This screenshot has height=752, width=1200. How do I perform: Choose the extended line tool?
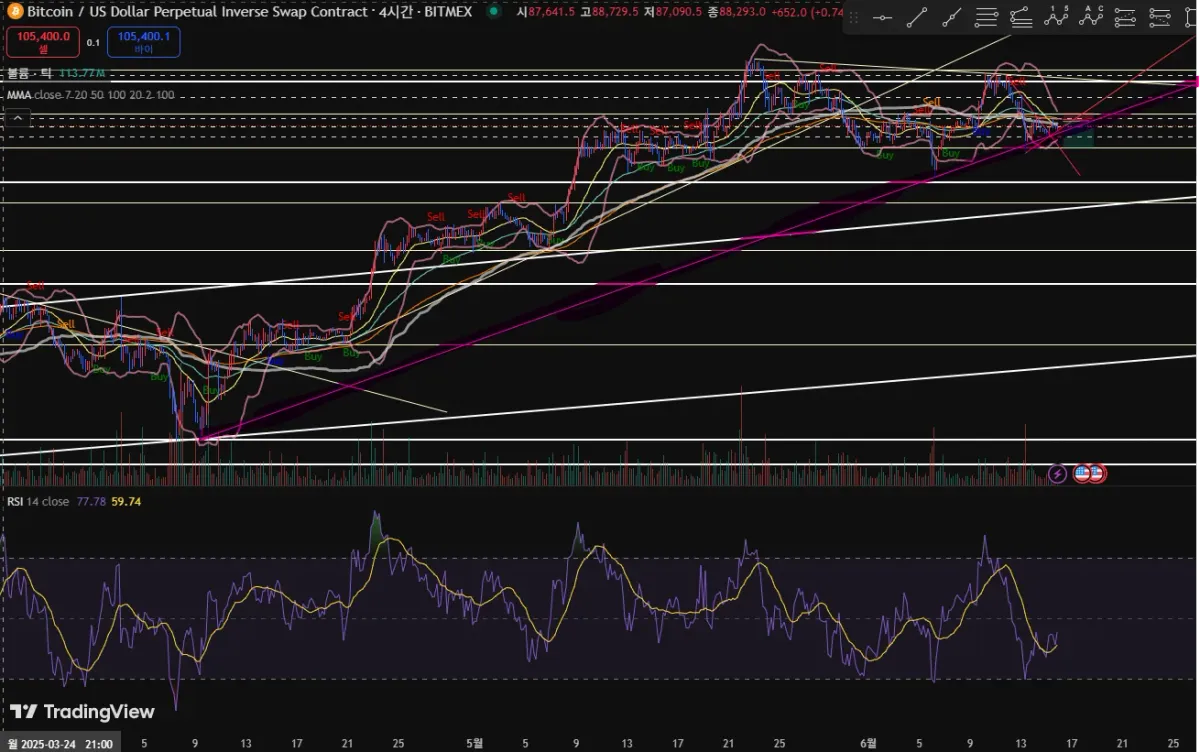pyautogui.click(x=951, y=17)
